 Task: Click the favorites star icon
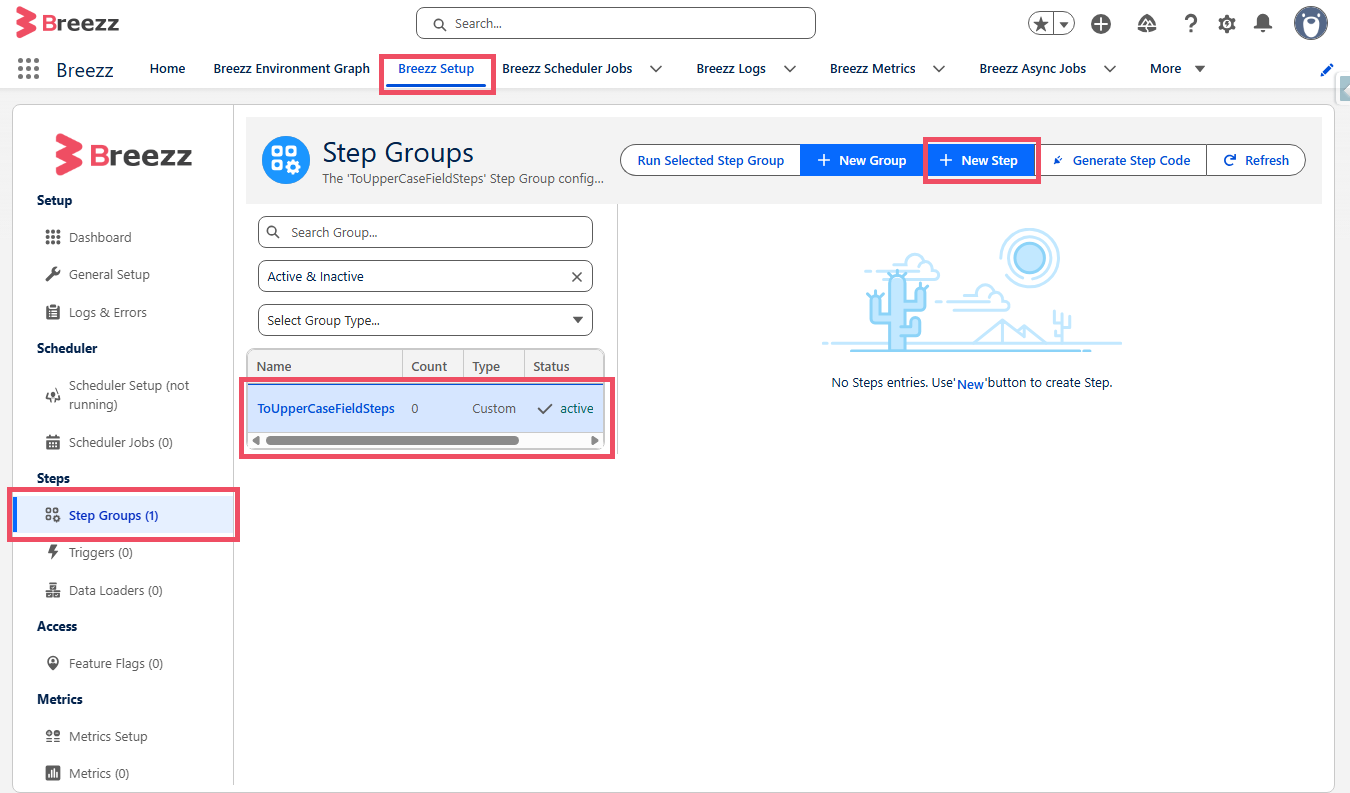pyautogui.click(x=1041, y=24)
